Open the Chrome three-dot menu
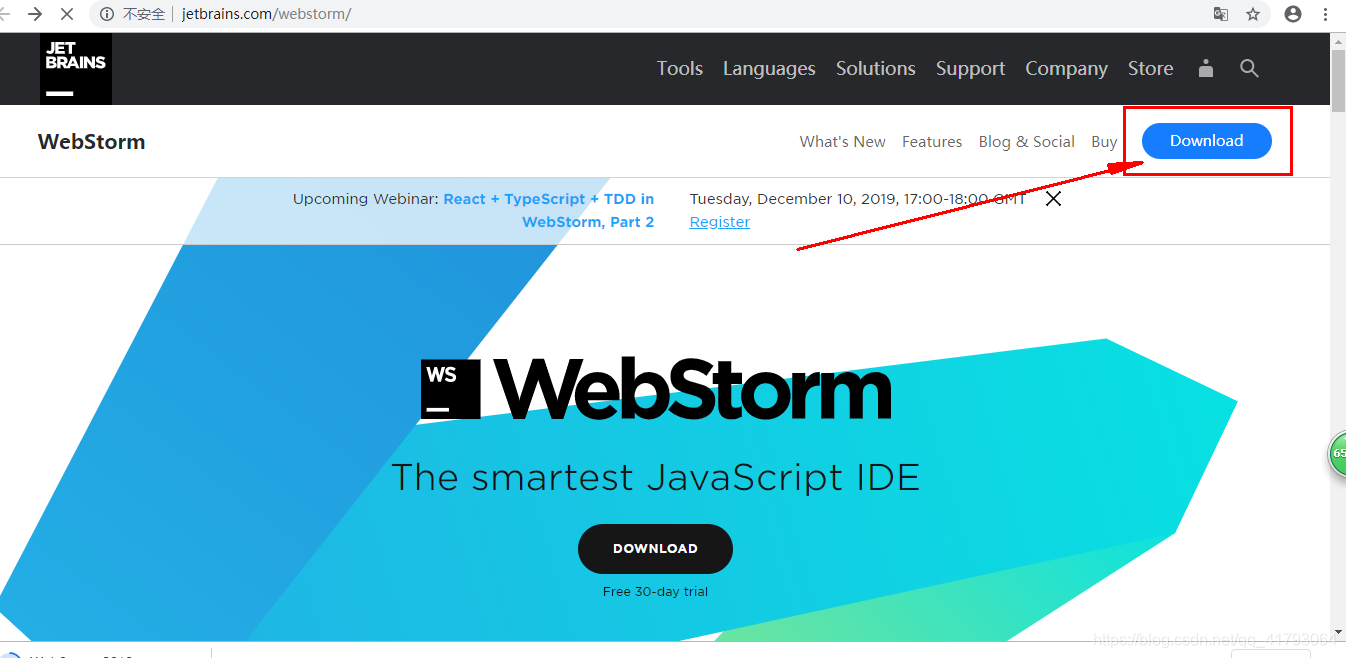 point(1324,15)
